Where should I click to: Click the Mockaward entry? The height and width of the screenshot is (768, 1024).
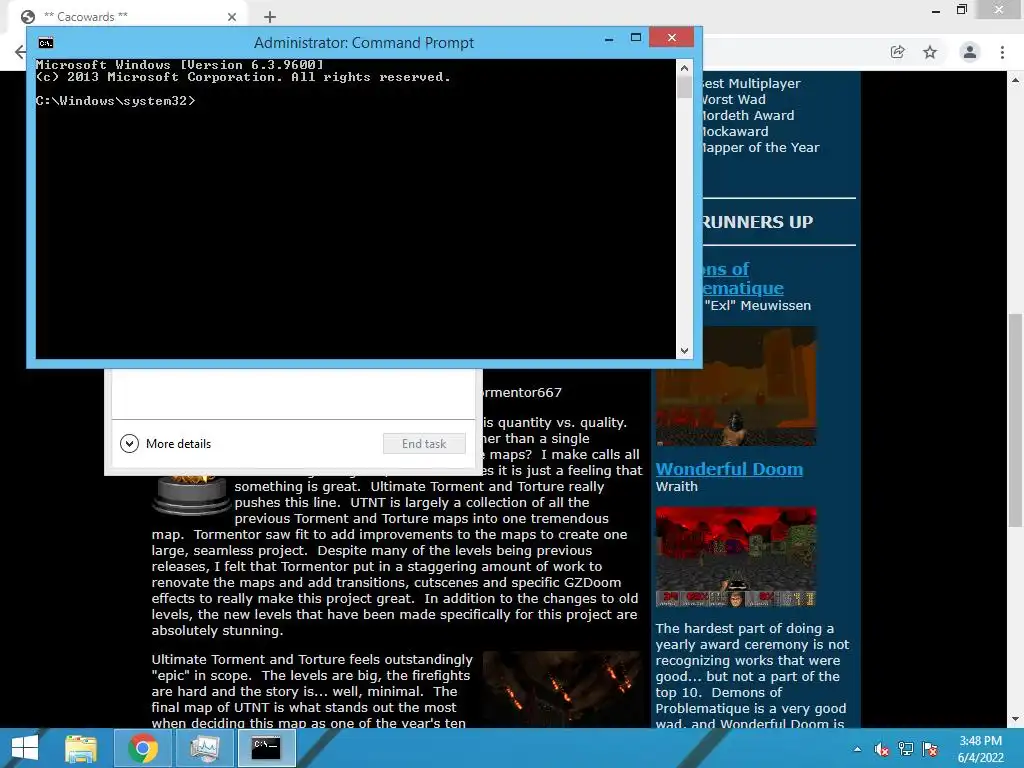pyautogui.click(x=735, y=131)
